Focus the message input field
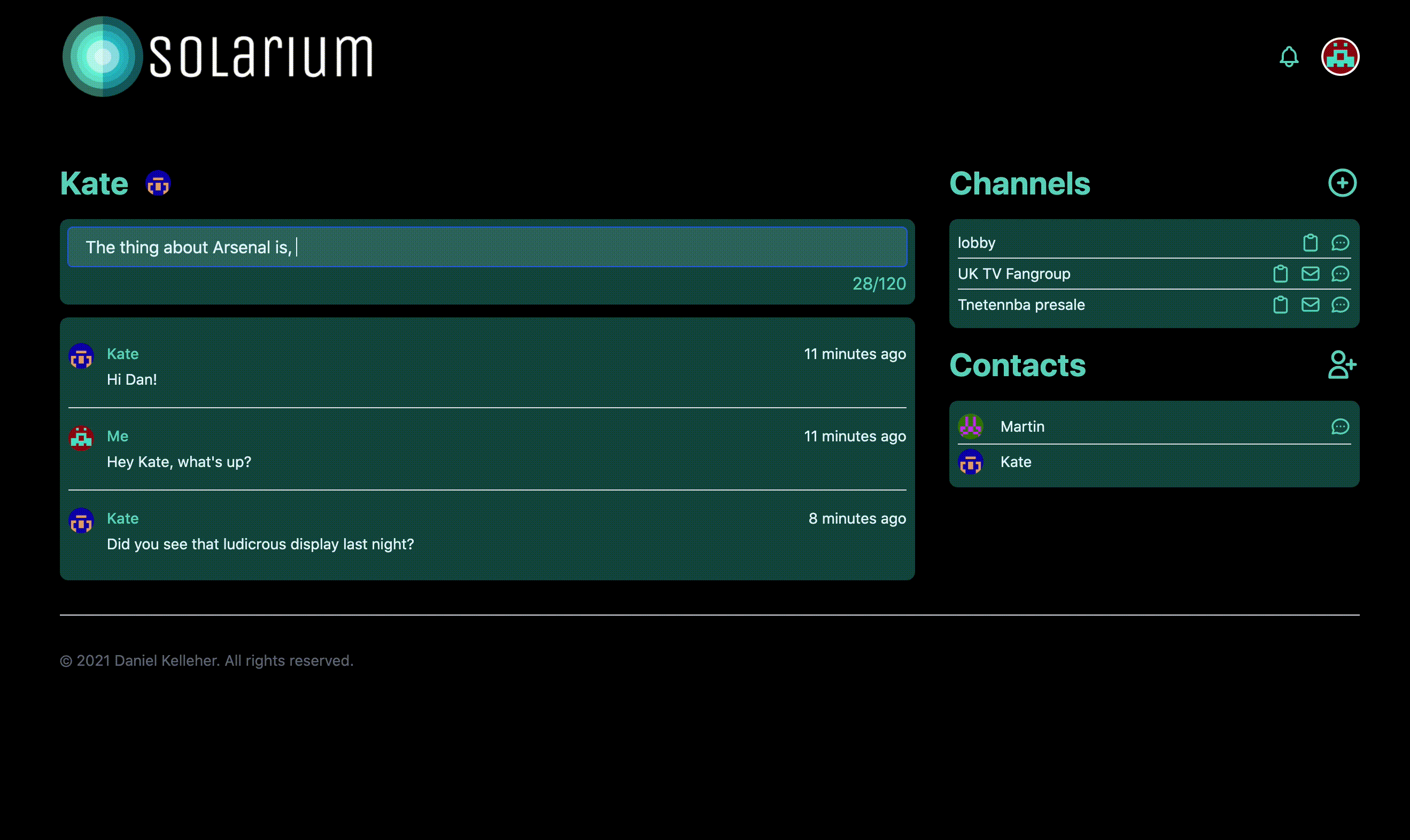The width and height of the screenshot is (1410, 840). pos(487,247)
